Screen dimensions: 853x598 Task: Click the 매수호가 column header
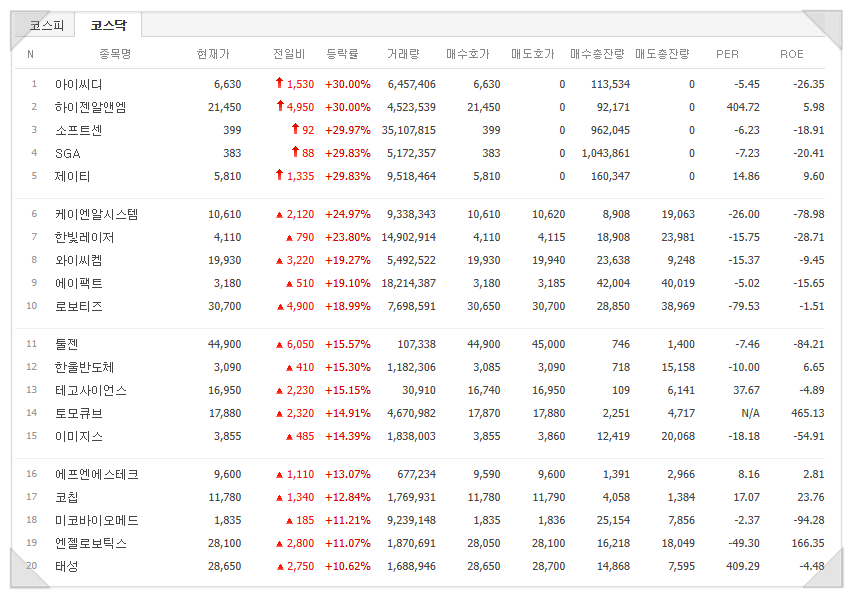[x=468, y=54]
